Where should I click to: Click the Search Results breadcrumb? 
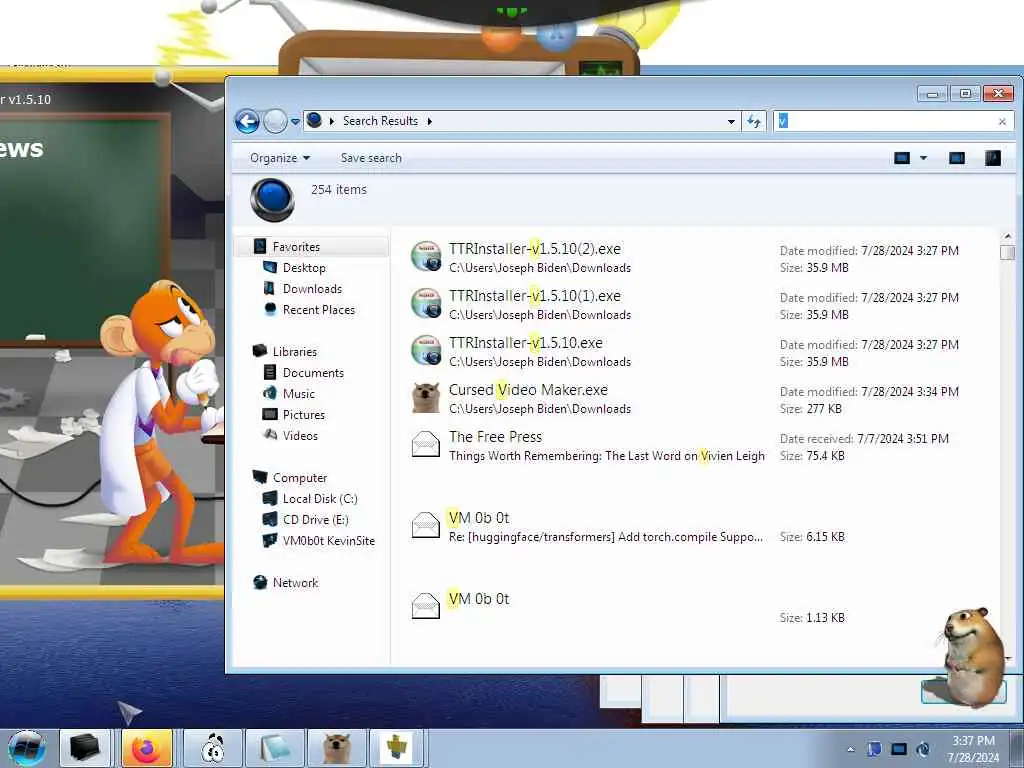click(x=380, y=121)
